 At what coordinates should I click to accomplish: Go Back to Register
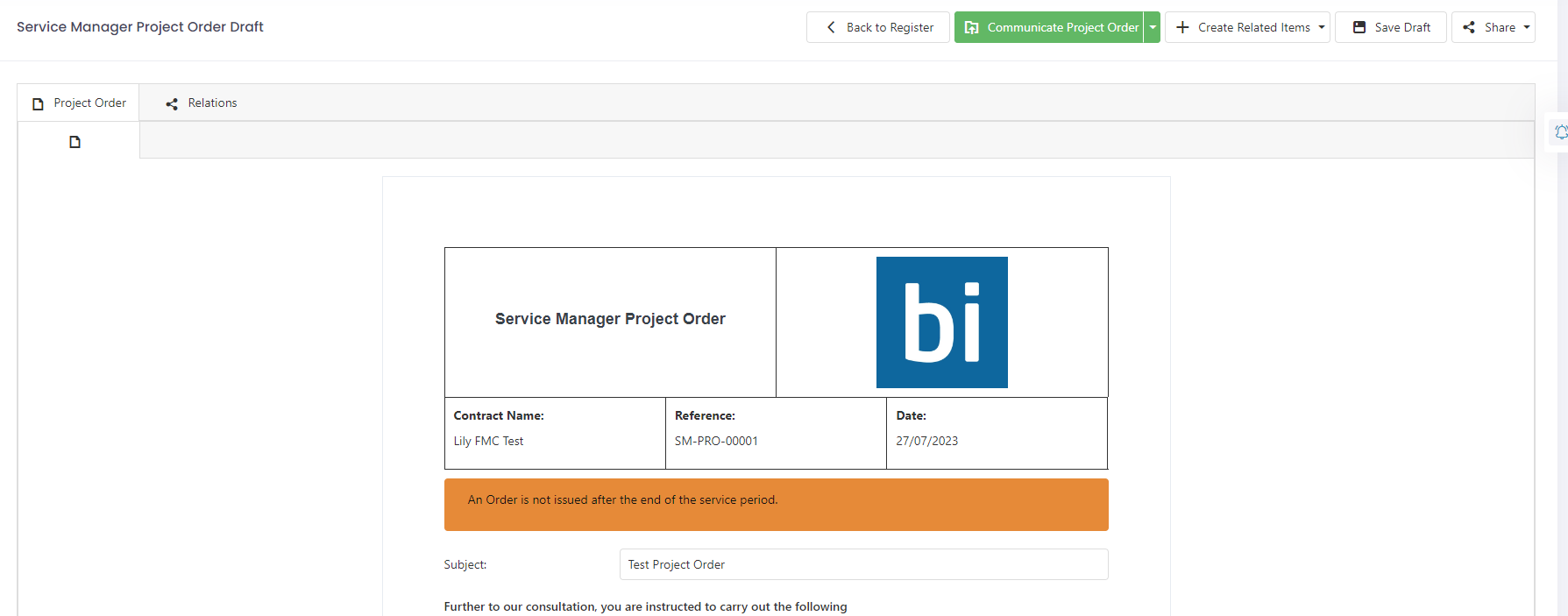(878, 27)
